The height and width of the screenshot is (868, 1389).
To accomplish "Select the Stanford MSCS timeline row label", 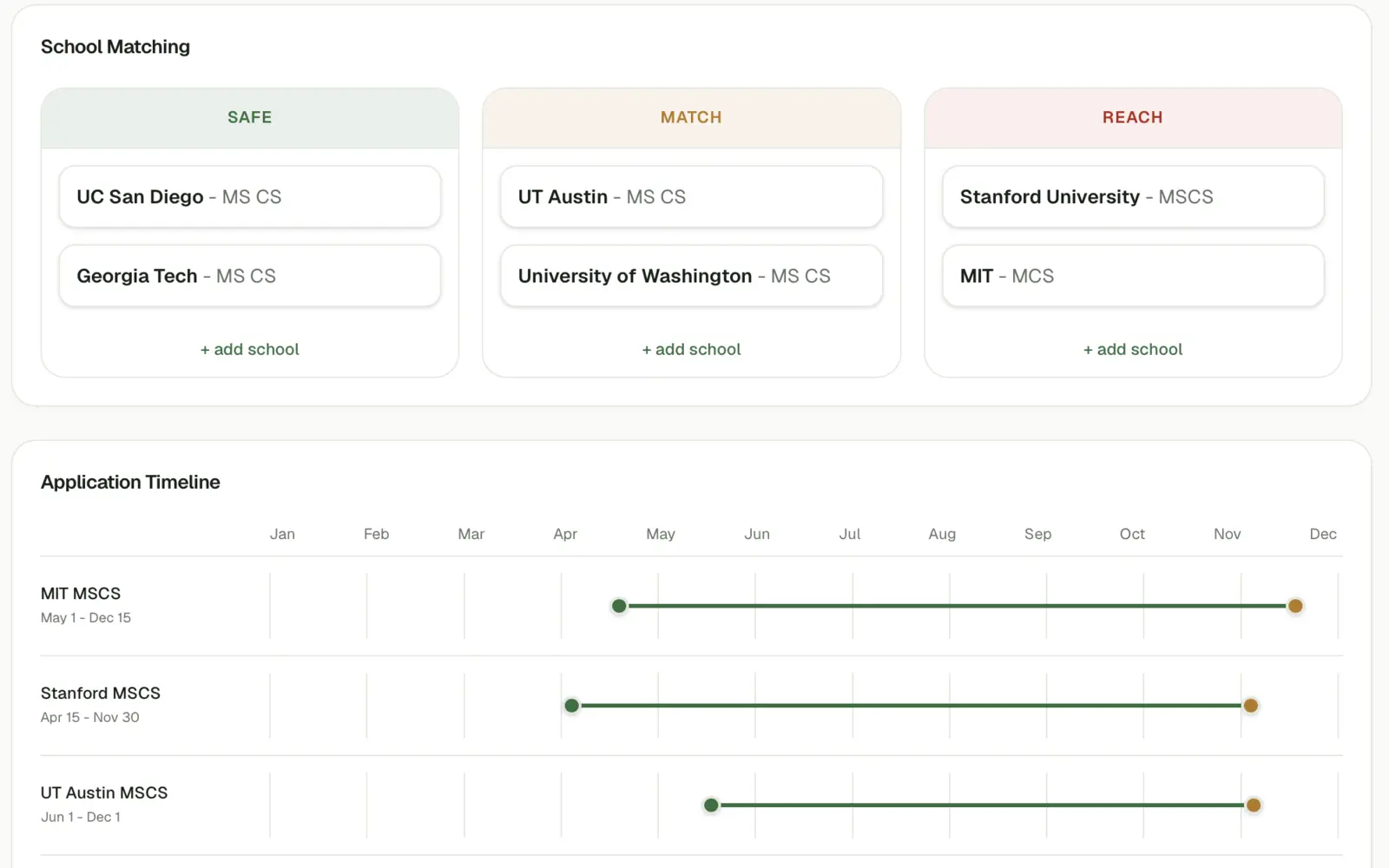I will (101, 694).
